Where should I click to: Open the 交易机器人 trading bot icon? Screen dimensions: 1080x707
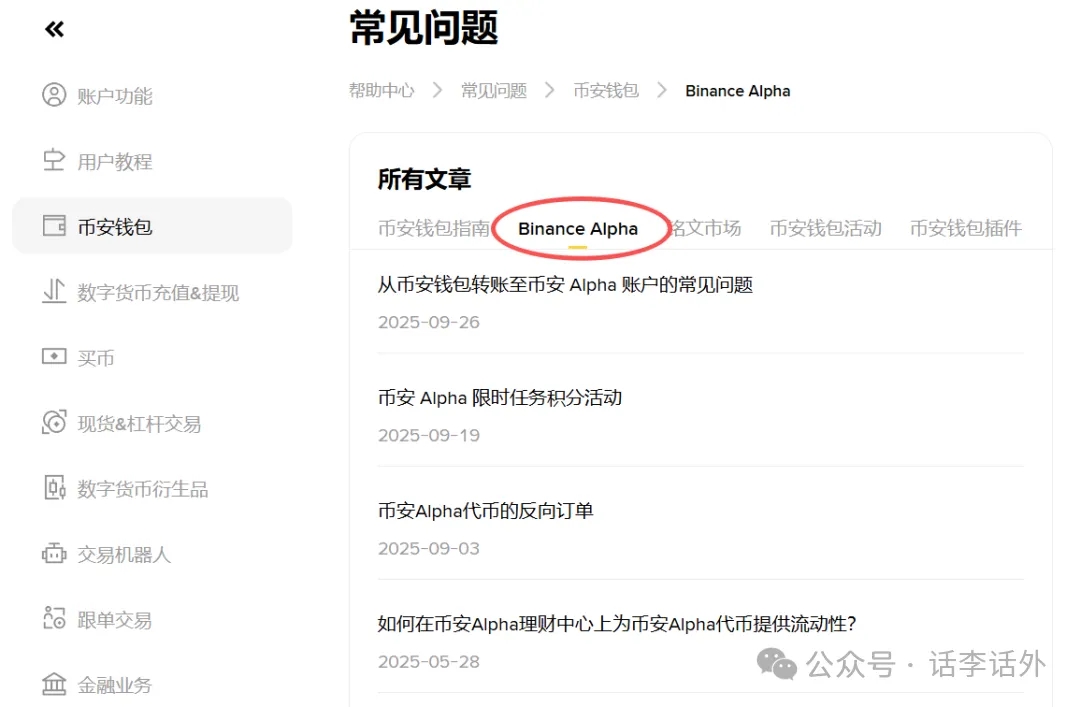pos(54,554)
